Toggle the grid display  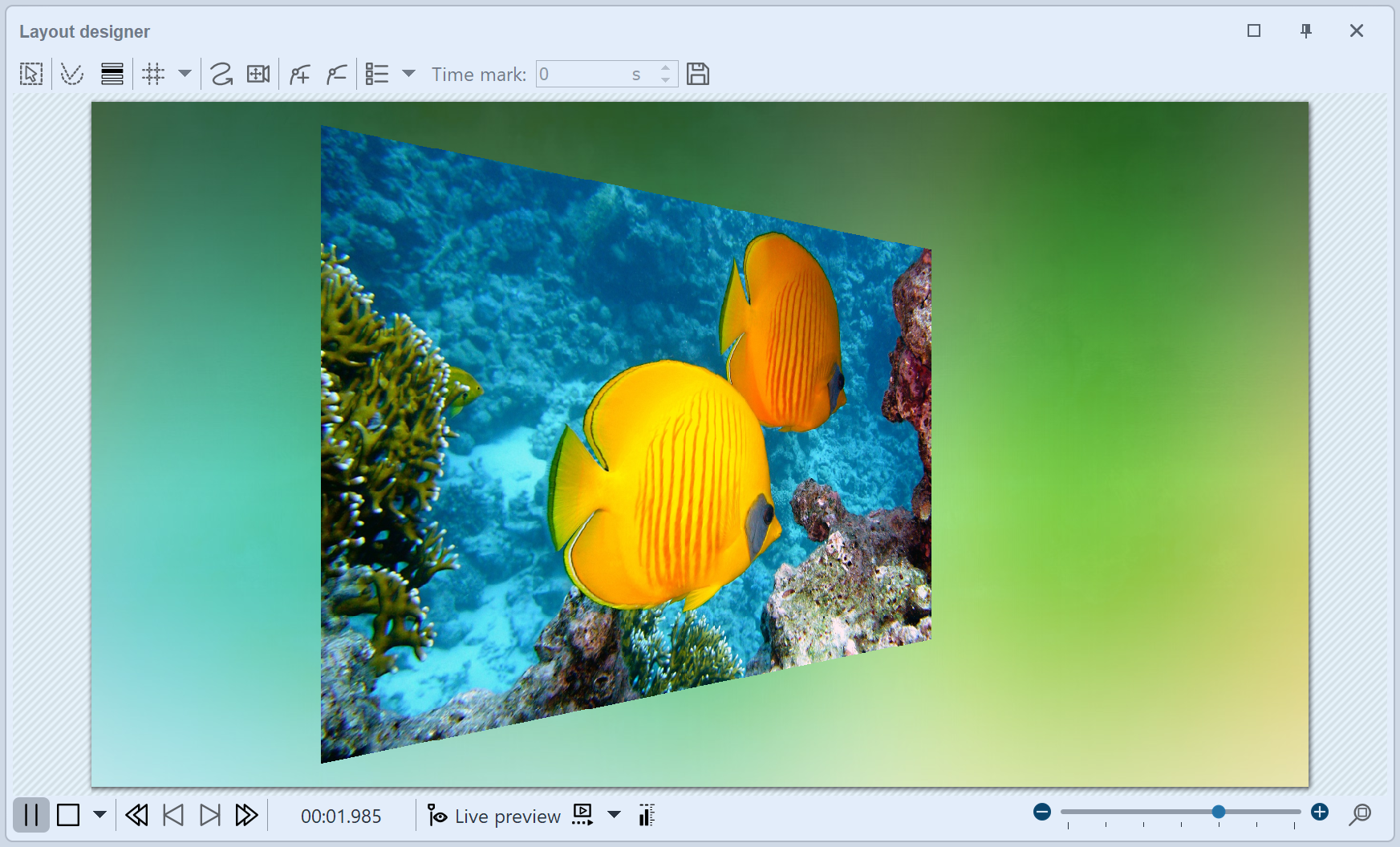(x=153, y=74)
